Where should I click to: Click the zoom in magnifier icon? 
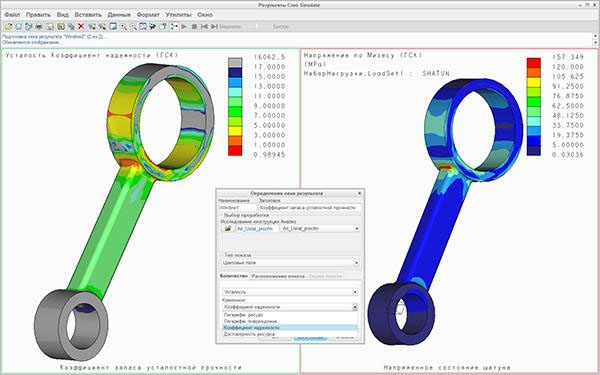click(x=123, y=26)
